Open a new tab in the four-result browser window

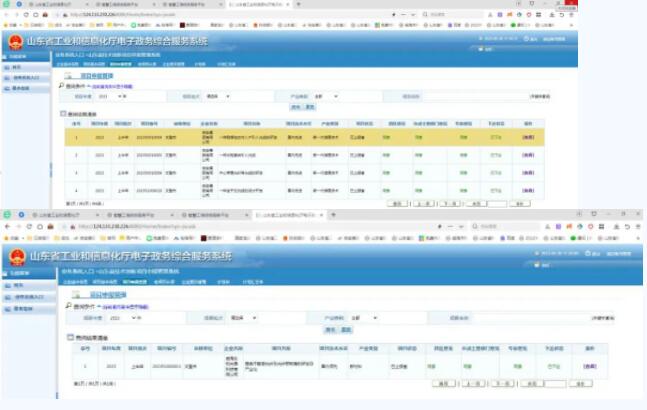click(x=299, y=5)
